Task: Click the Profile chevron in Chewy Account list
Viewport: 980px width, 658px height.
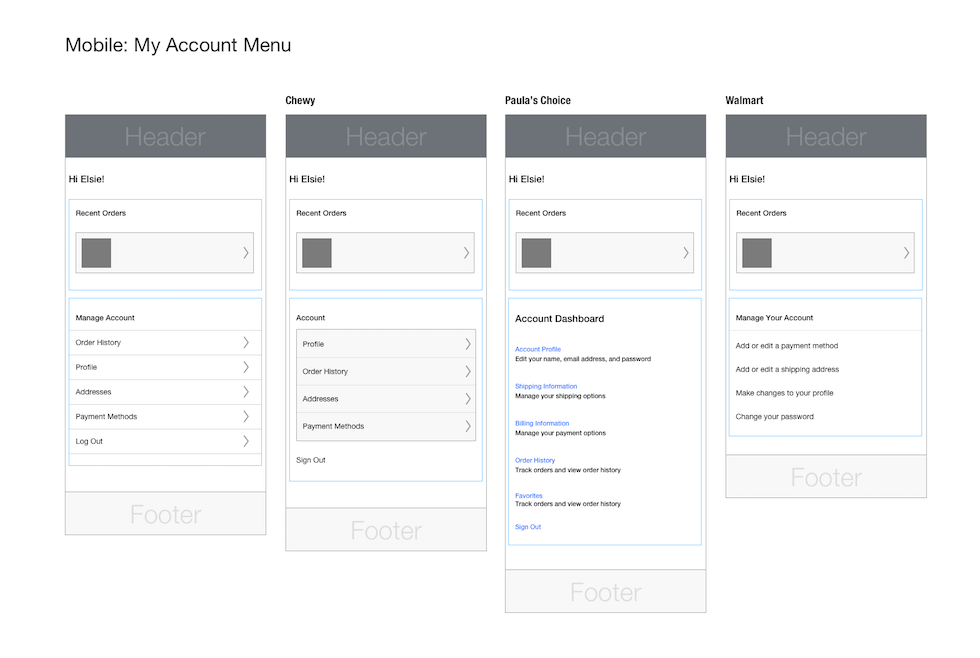Action: [467, 344]
